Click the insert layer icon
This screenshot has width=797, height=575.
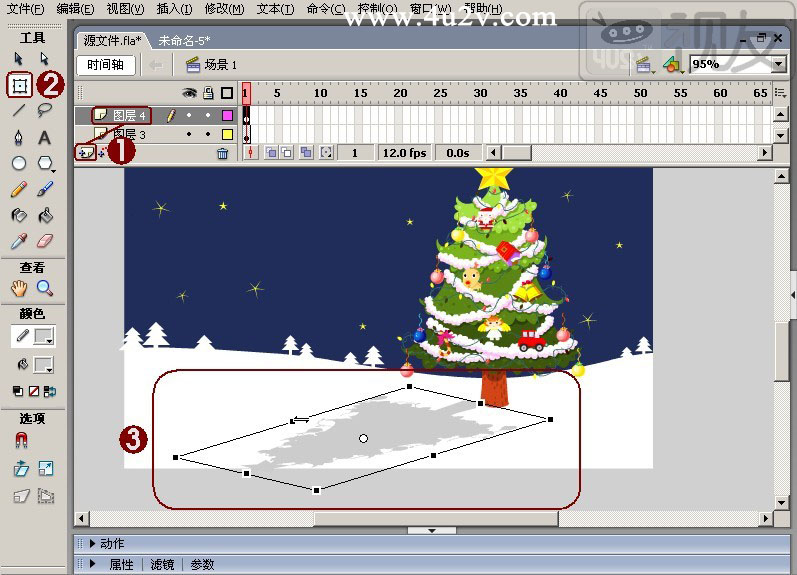(x=84, y=153)
